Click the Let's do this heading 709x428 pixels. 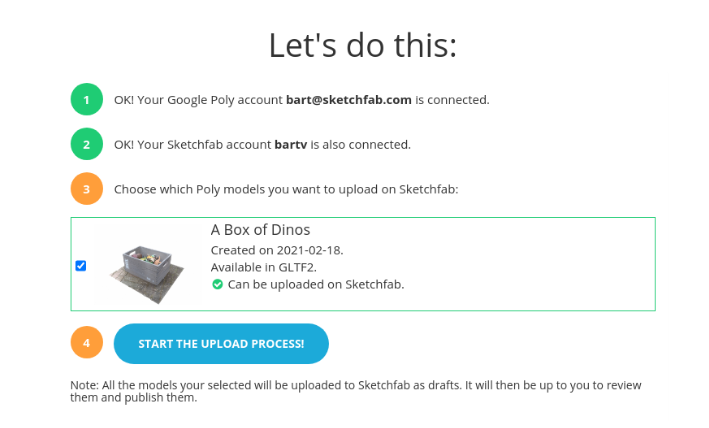click(x=362, y=45)
